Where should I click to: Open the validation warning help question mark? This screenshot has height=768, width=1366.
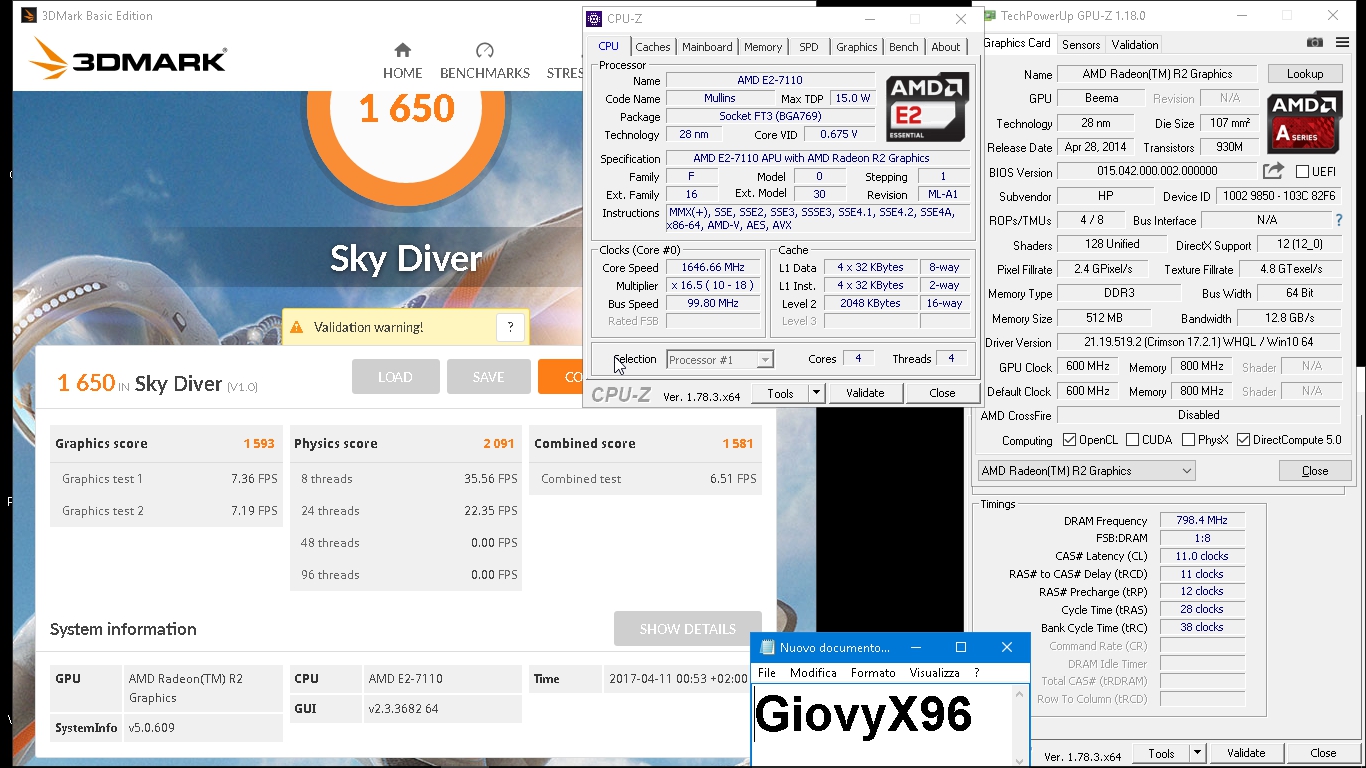click(x=510, y=327)
